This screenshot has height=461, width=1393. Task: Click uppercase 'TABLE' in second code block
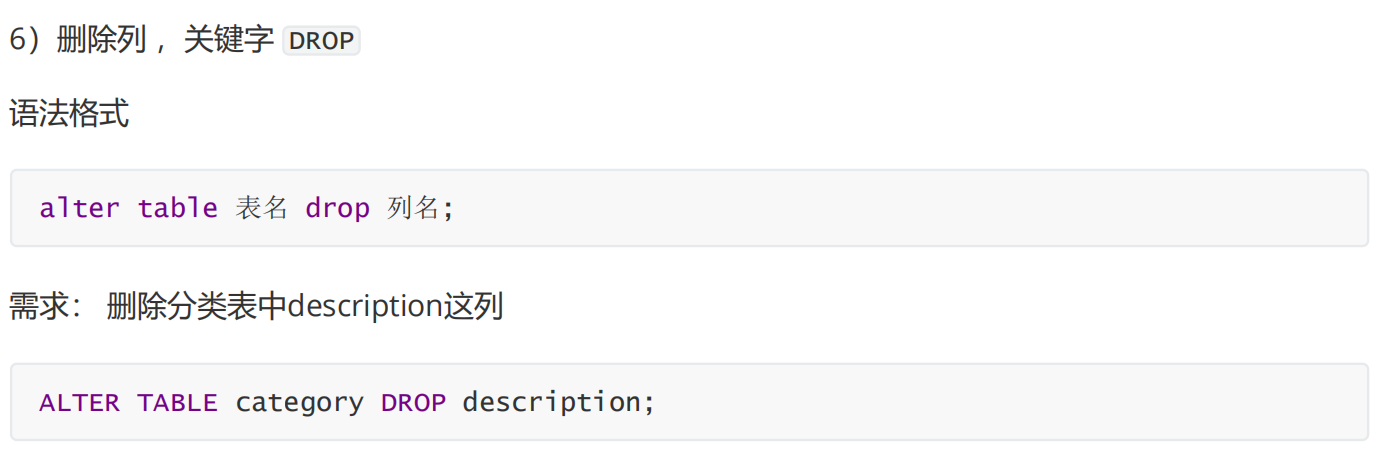[177, 403]
